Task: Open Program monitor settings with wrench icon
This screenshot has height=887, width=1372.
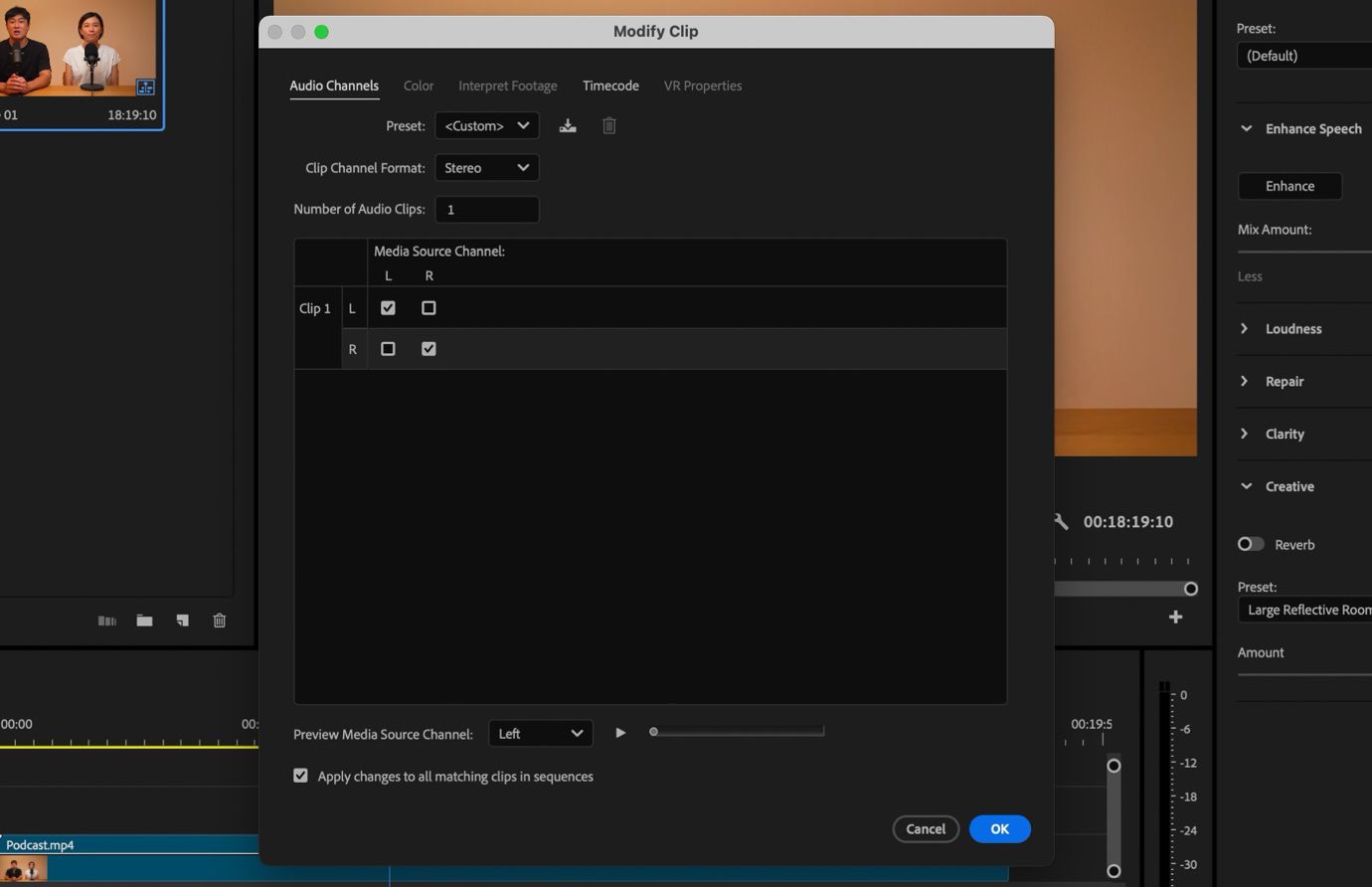Action: point(1061,521)
